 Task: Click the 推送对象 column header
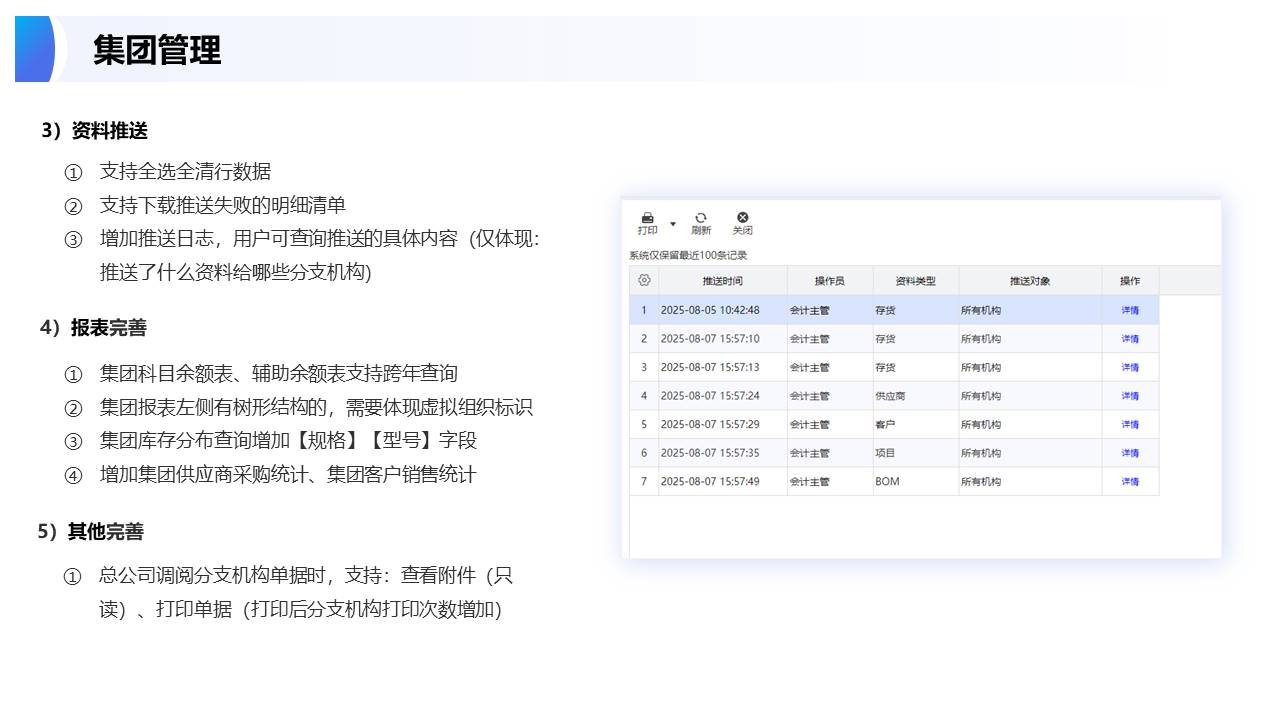click(x=1029, y=281)
